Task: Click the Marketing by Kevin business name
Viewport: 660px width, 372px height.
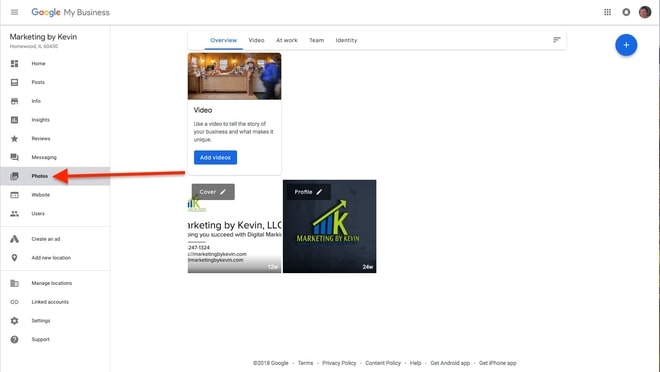Action: pos(43,37)
